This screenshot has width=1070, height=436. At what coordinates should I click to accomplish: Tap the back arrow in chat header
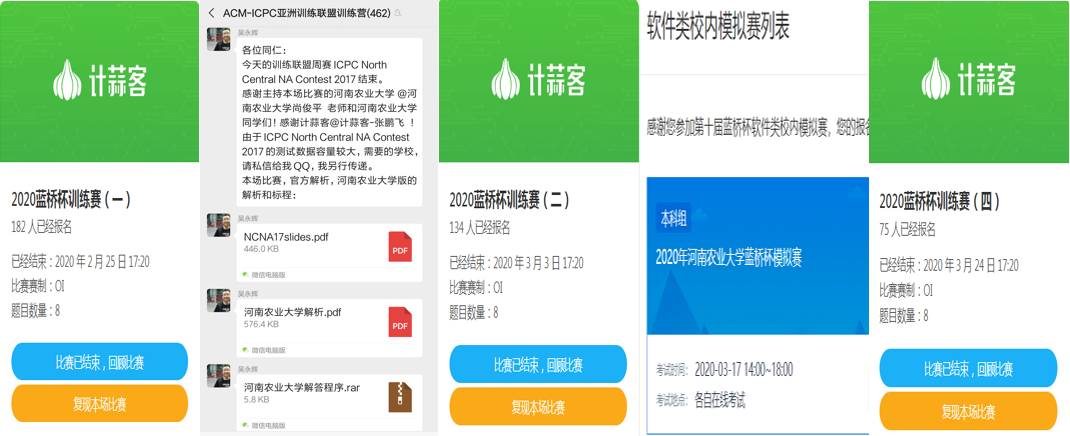212,13
